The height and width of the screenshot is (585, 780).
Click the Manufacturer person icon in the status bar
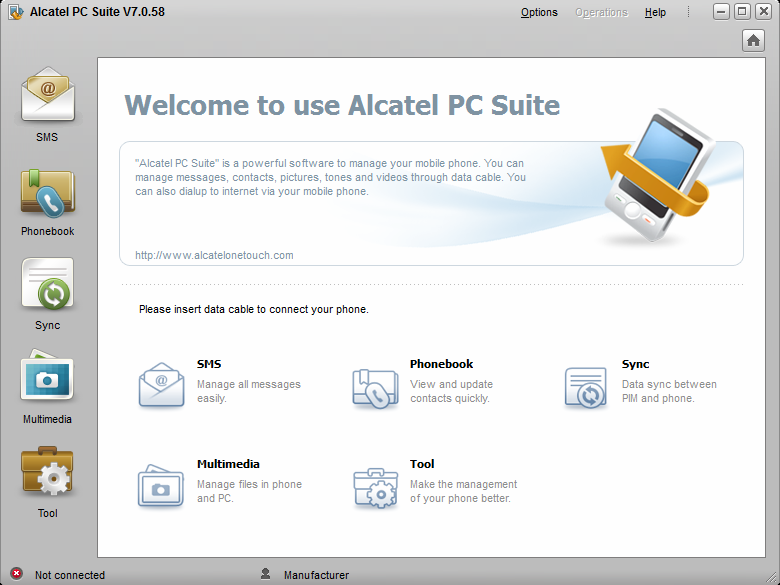tap(266, 574)
